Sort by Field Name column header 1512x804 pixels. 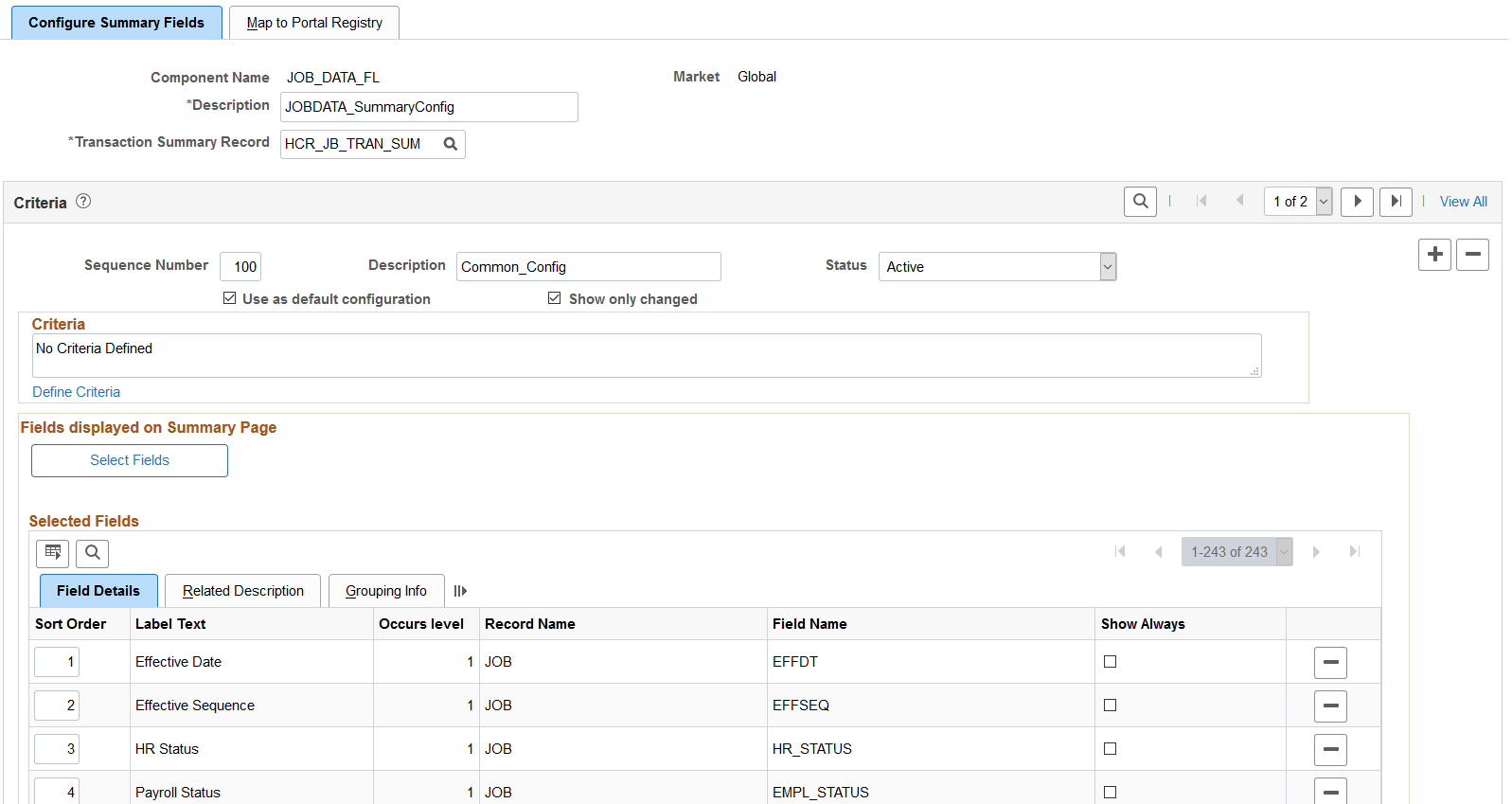click(x=809, y=624)
